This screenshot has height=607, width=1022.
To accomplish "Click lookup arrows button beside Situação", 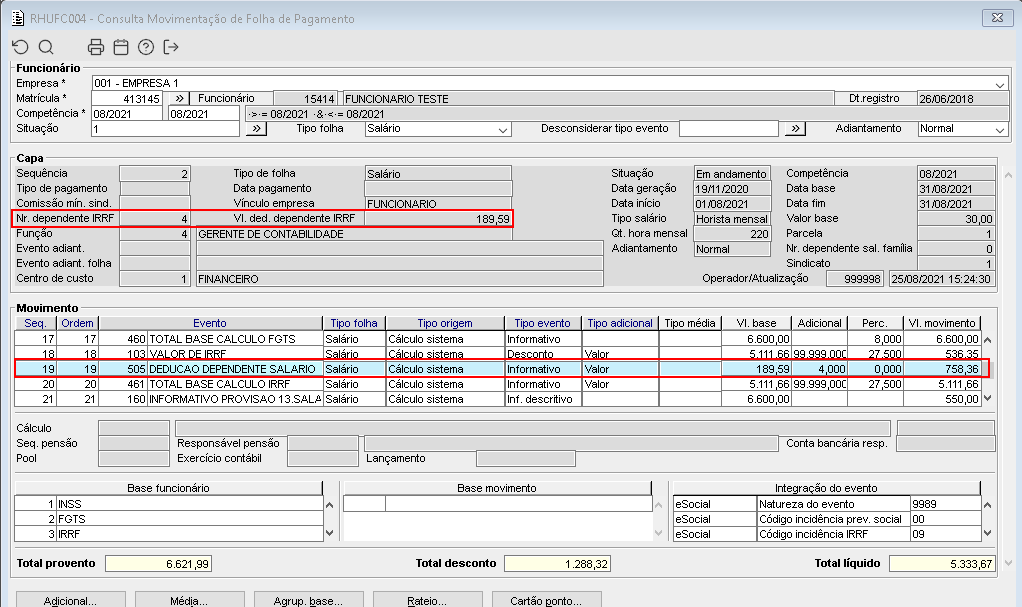I will [255, 129].
